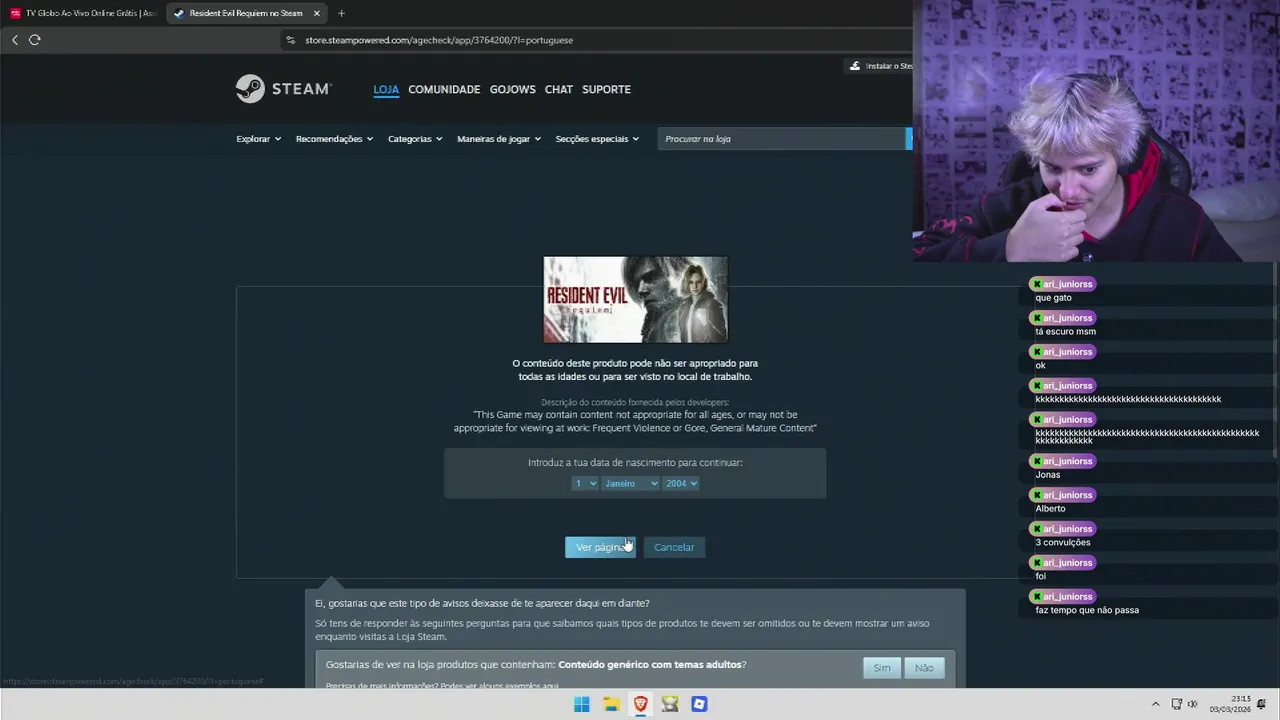Click the network icon in system tray

tap(1176, 704)
